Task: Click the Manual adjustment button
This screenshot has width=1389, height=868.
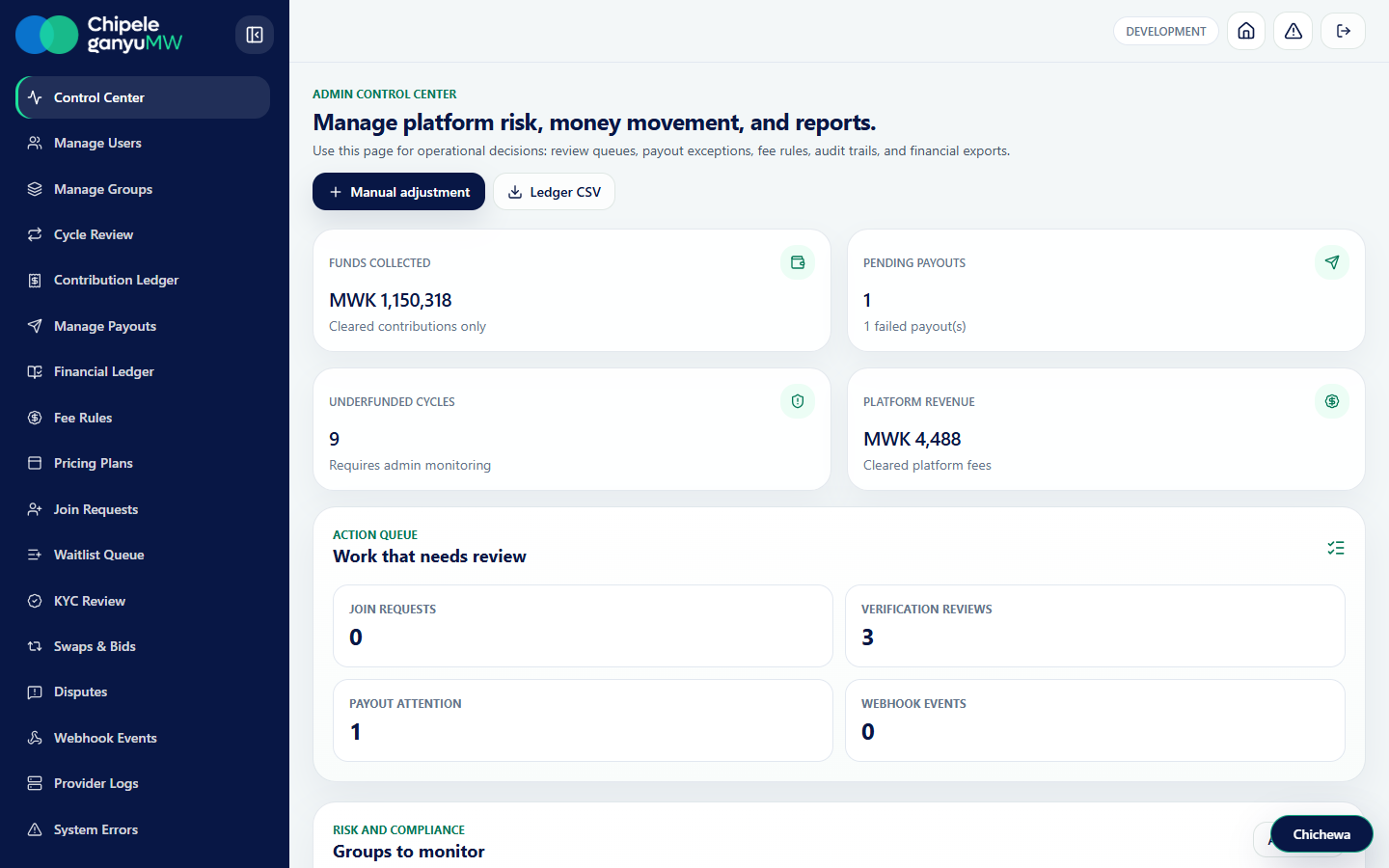Action: pyautogui.click(x=398, y=192)
